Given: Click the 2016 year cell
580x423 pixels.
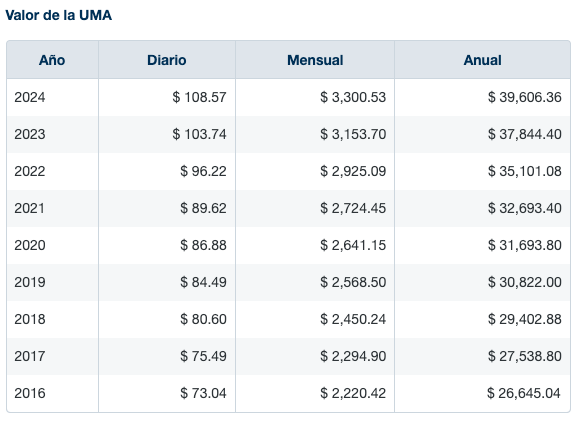Looking at the screenshot, I should tap(30, 393).
